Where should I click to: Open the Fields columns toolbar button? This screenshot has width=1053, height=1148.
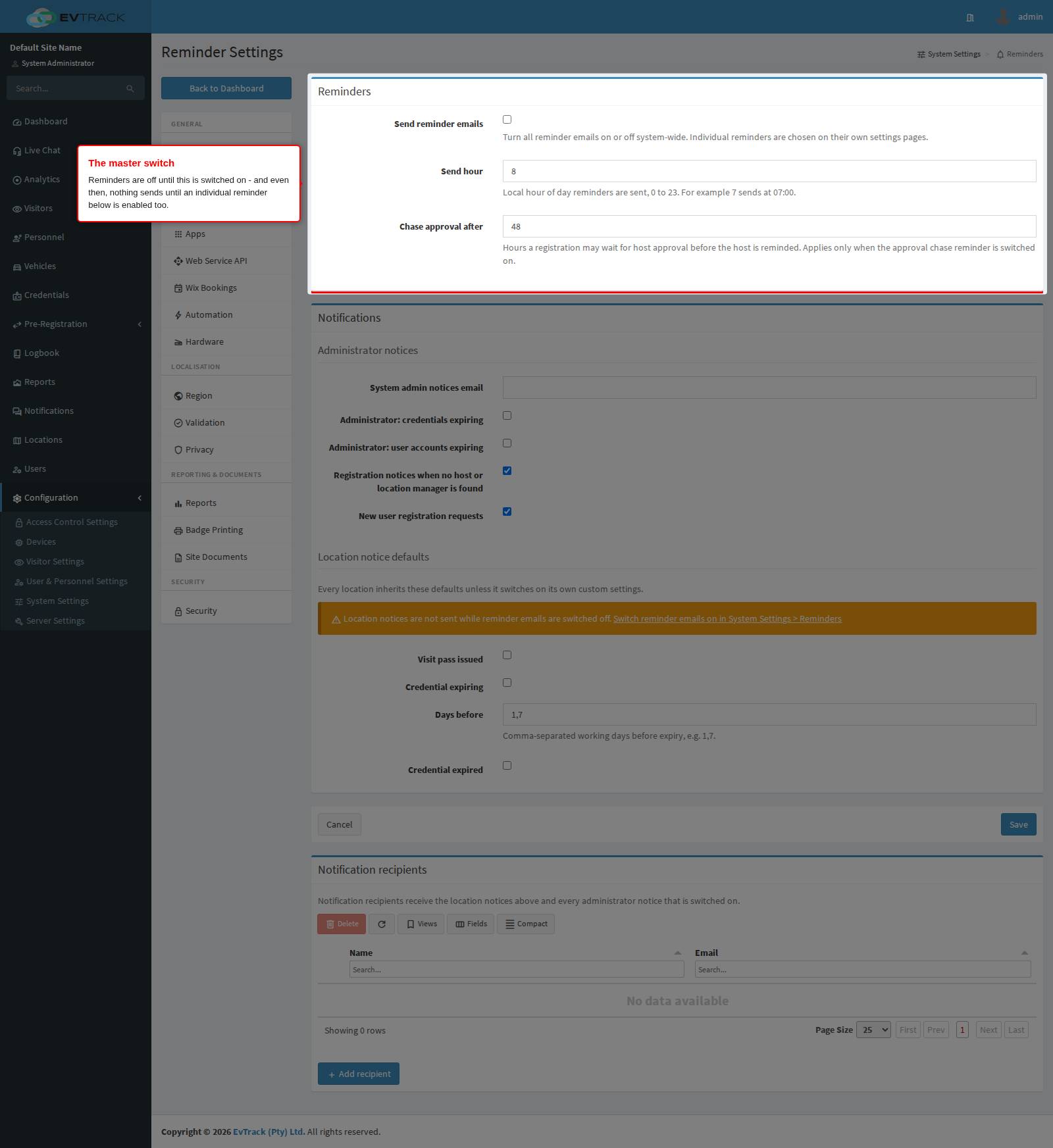[471, 924]
